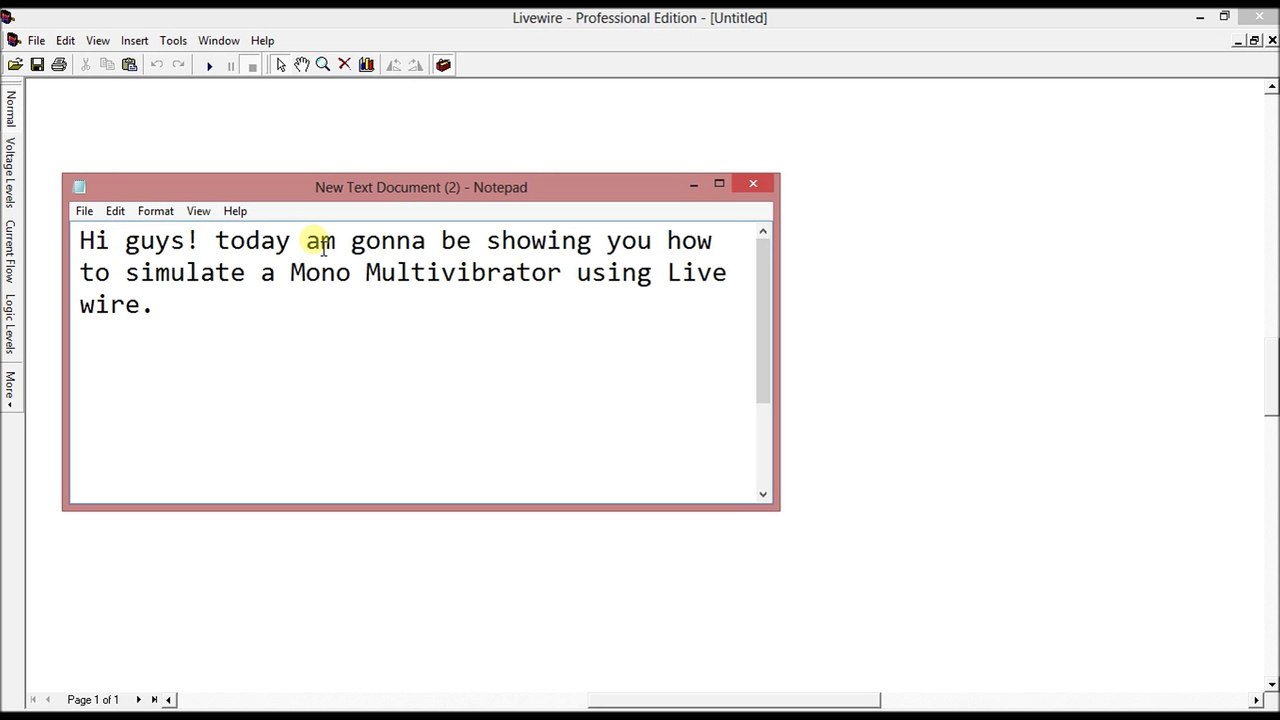Click the horizontal scrollbar right arrow in Livewire
The width and height of the screenshot is (1280, 720).
1257,700
